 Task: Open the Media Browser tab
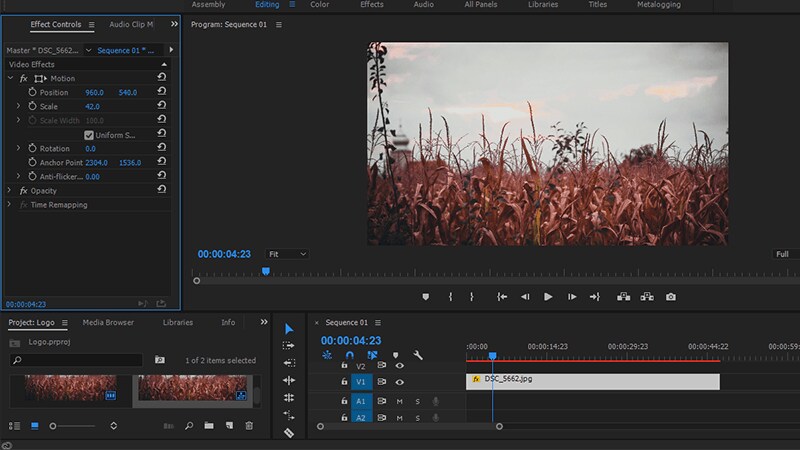click(108, 322)
